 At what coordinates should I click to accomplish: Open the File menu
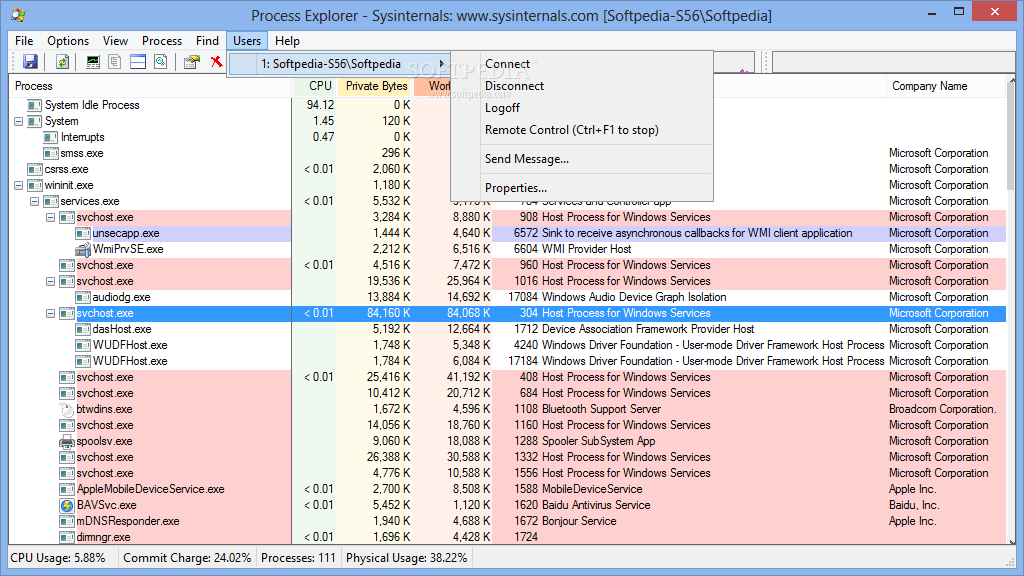click(x=24, y=40)
